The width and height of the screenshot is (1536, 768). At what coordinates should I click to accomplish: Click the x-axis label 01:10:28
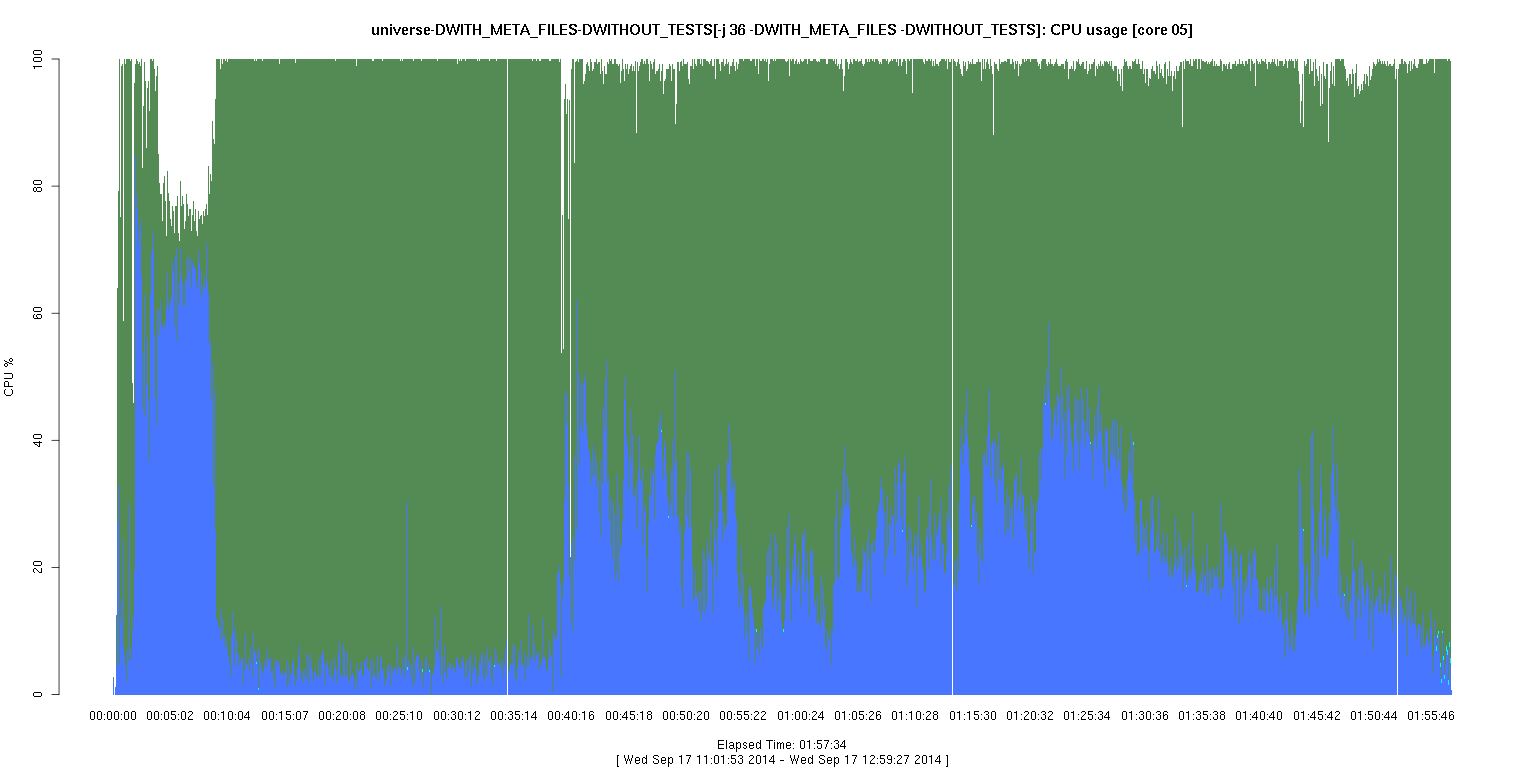pyautogui.click(x=915, y=716)
